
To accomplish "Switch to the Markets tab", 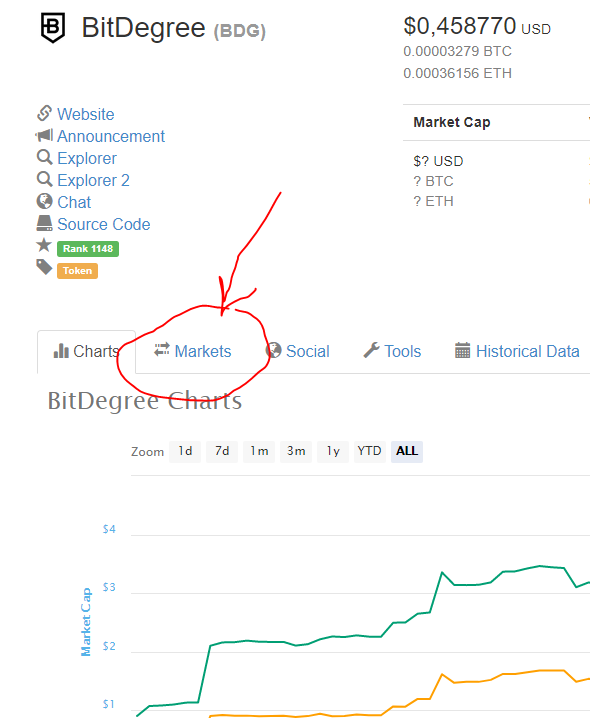I will 193,351.
